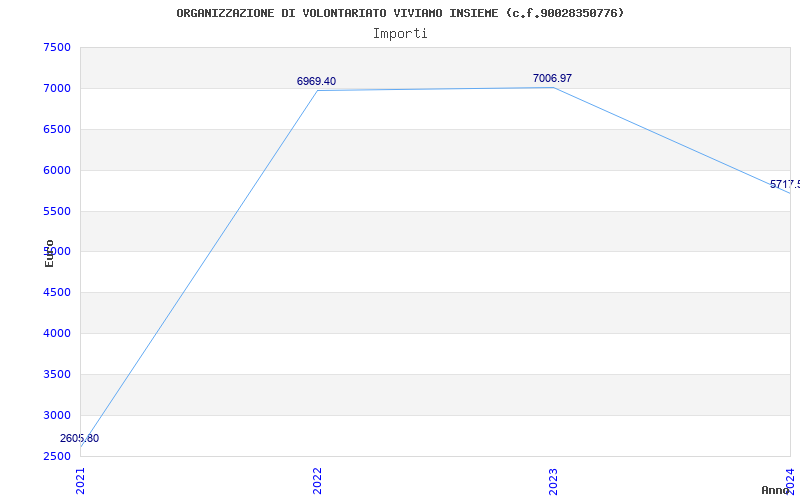Select the 7006.97 data label

tap(552, 78)
